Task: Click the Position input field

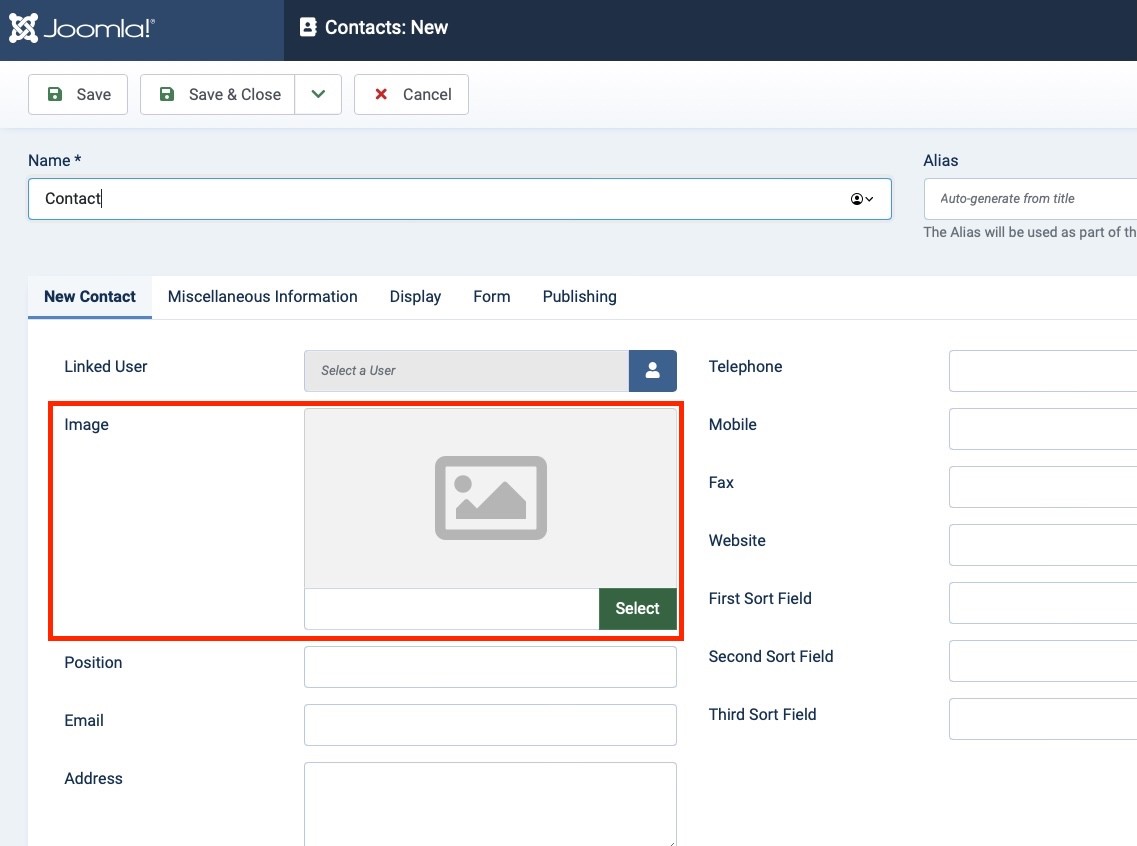Action: tap(490, 667)
